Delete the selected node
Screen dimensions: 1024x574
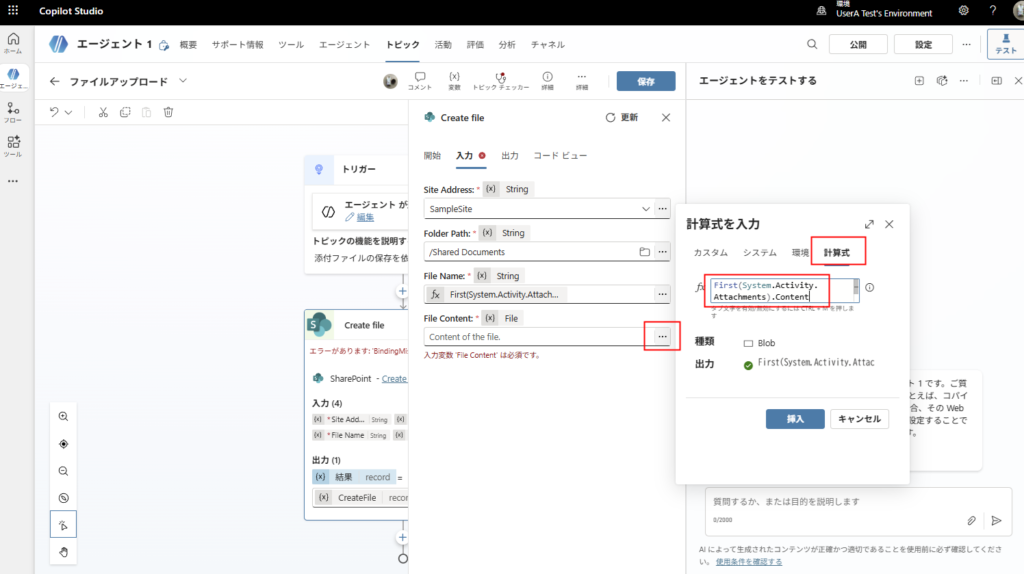[x=168, y=112]
